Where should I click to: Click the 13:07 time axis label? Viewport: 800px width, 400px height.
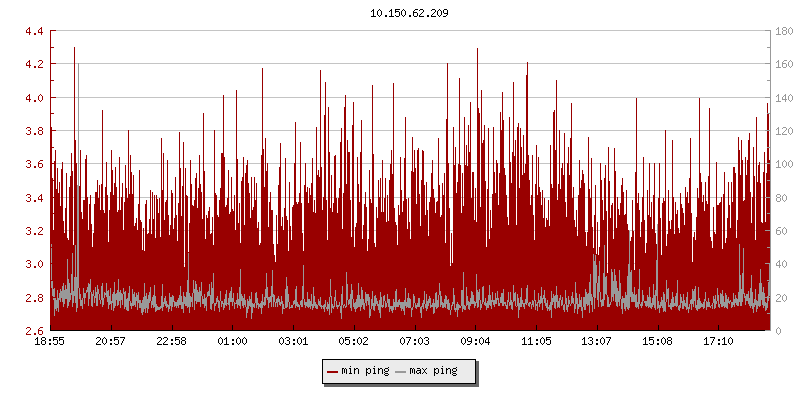pyautogui.click(x=597, y=342)
